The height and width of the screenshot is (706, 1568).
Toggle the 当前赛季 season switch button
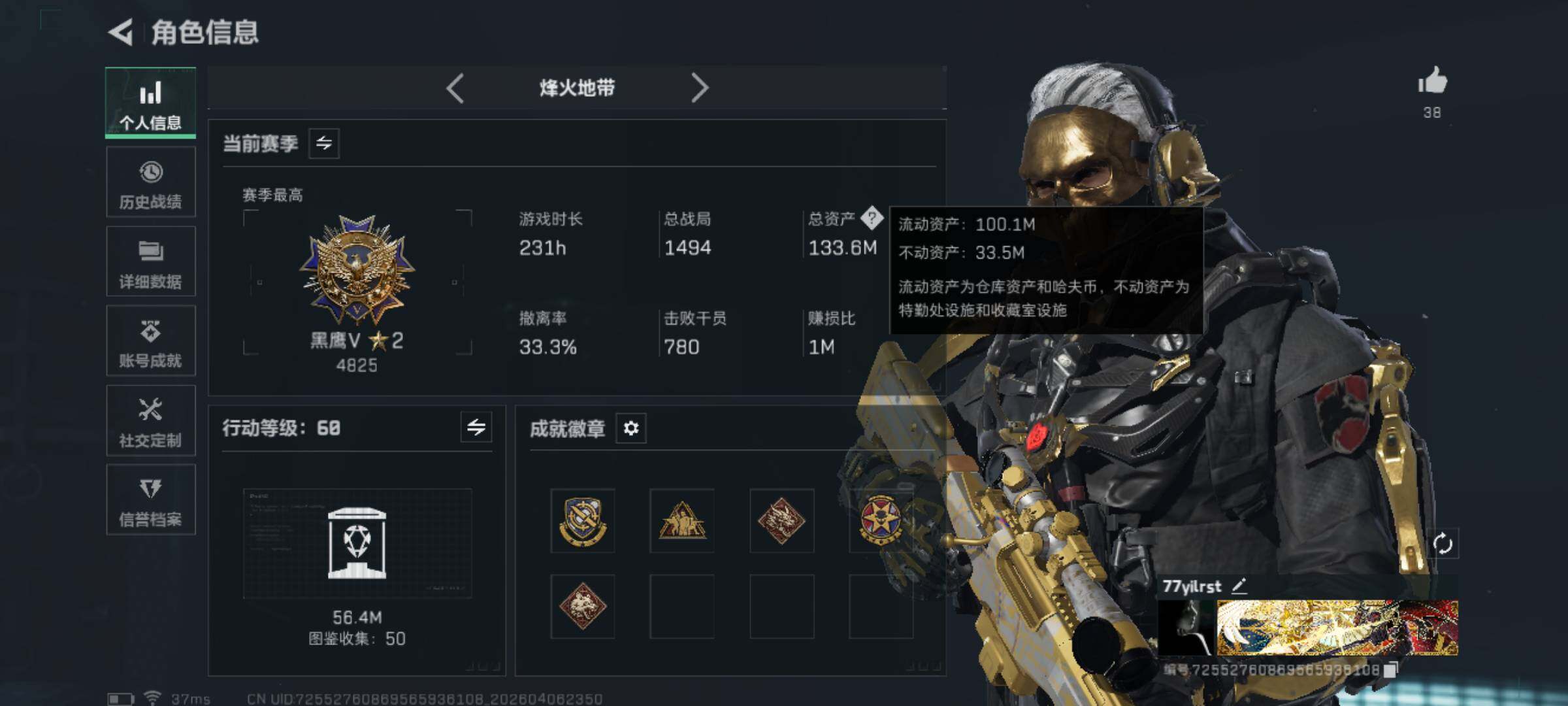point(324,143)
